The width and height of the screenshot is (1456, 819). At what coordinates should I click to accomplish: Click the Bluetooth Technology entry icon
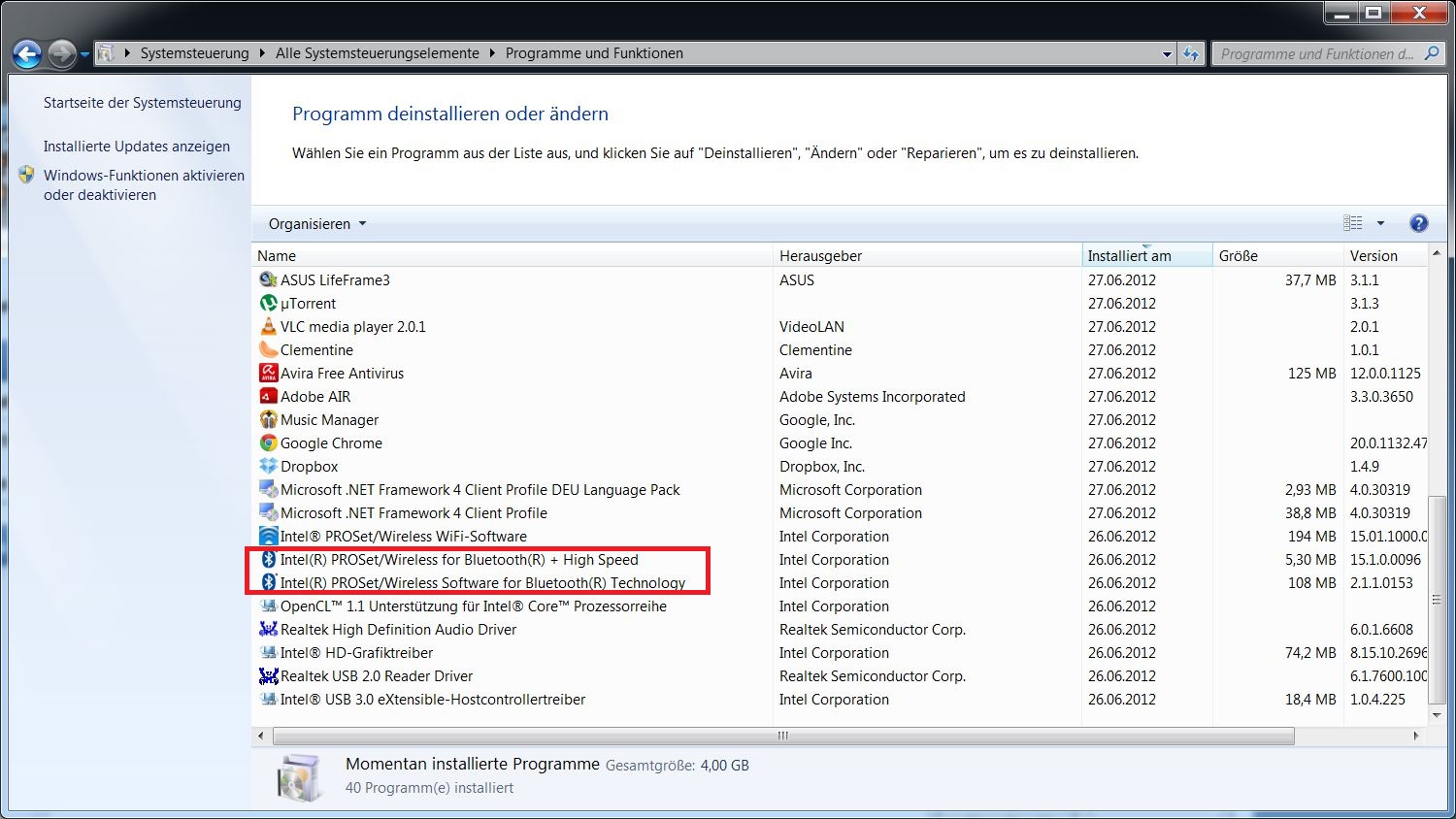tap(269, 582)
